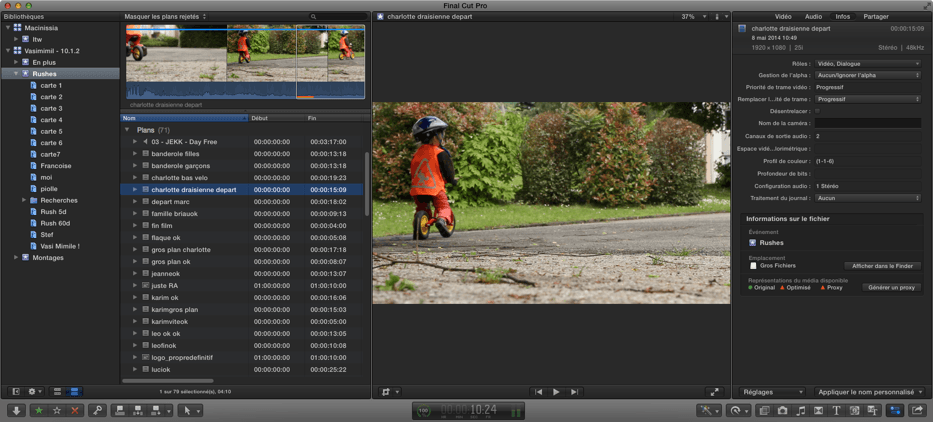Viewport: 933px width, 422px height.
Task: Click the red Reject X button
Action: (74, 410)
